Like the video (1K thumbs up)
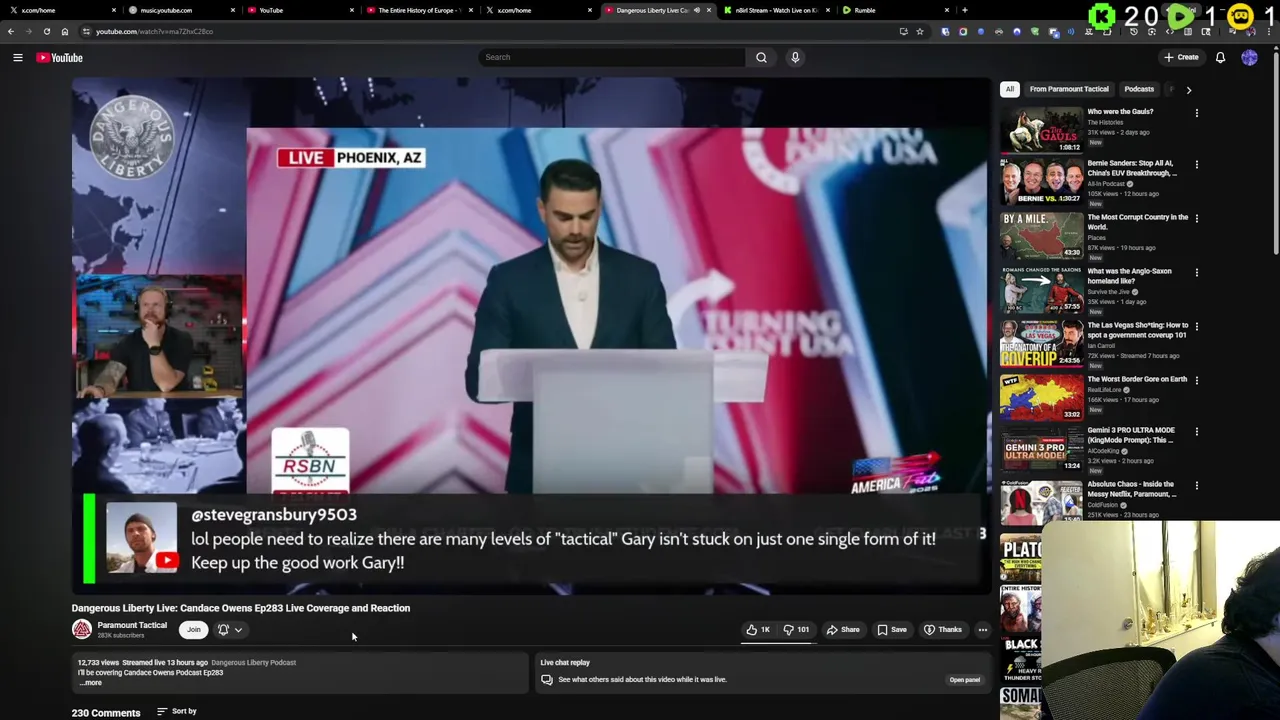Screen dimensions: 1280x720 [x=758, y=629]
